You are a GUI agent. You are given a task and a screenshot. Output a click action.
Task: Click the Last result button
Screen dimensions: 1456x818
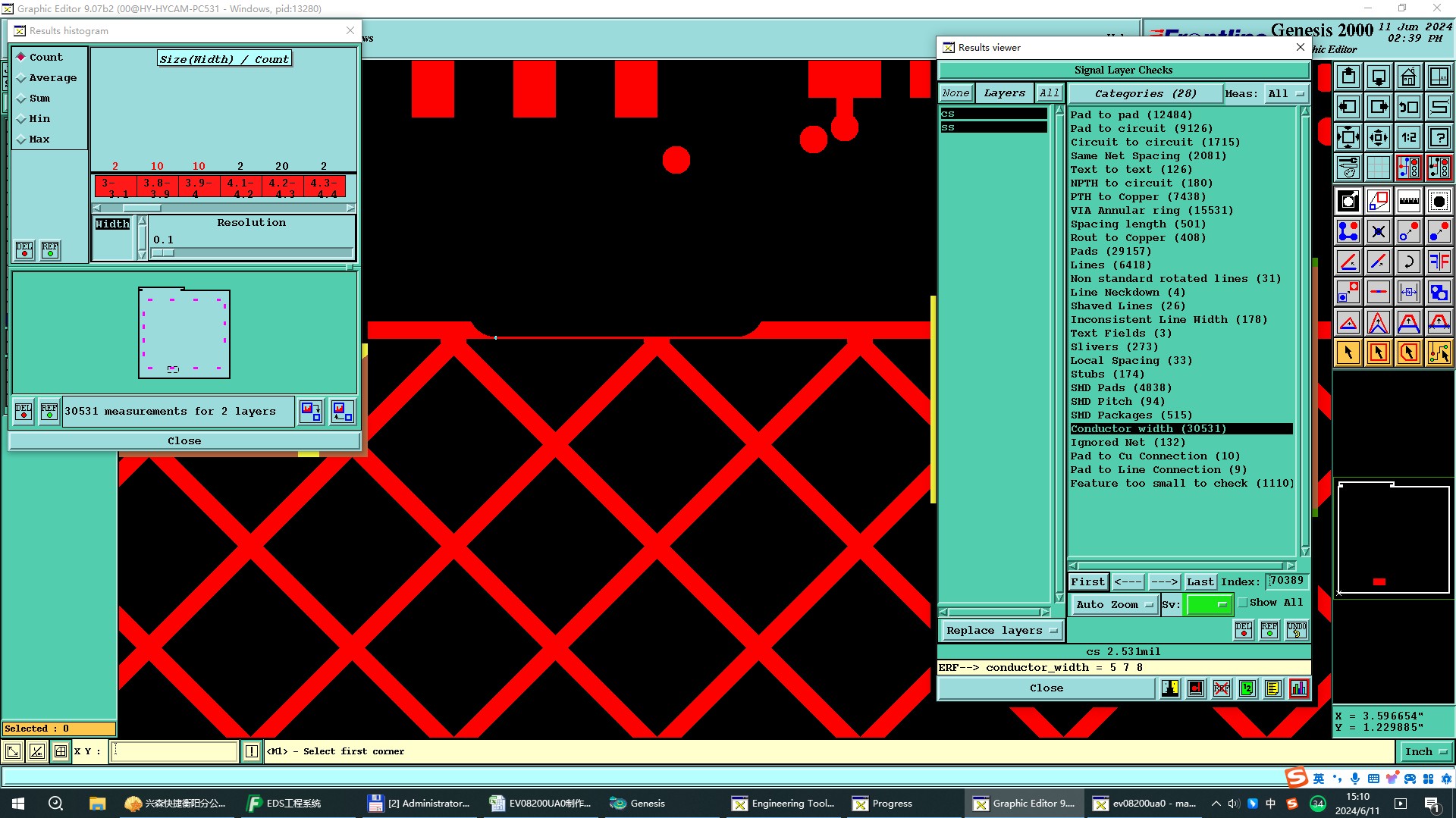[1200, 582]
